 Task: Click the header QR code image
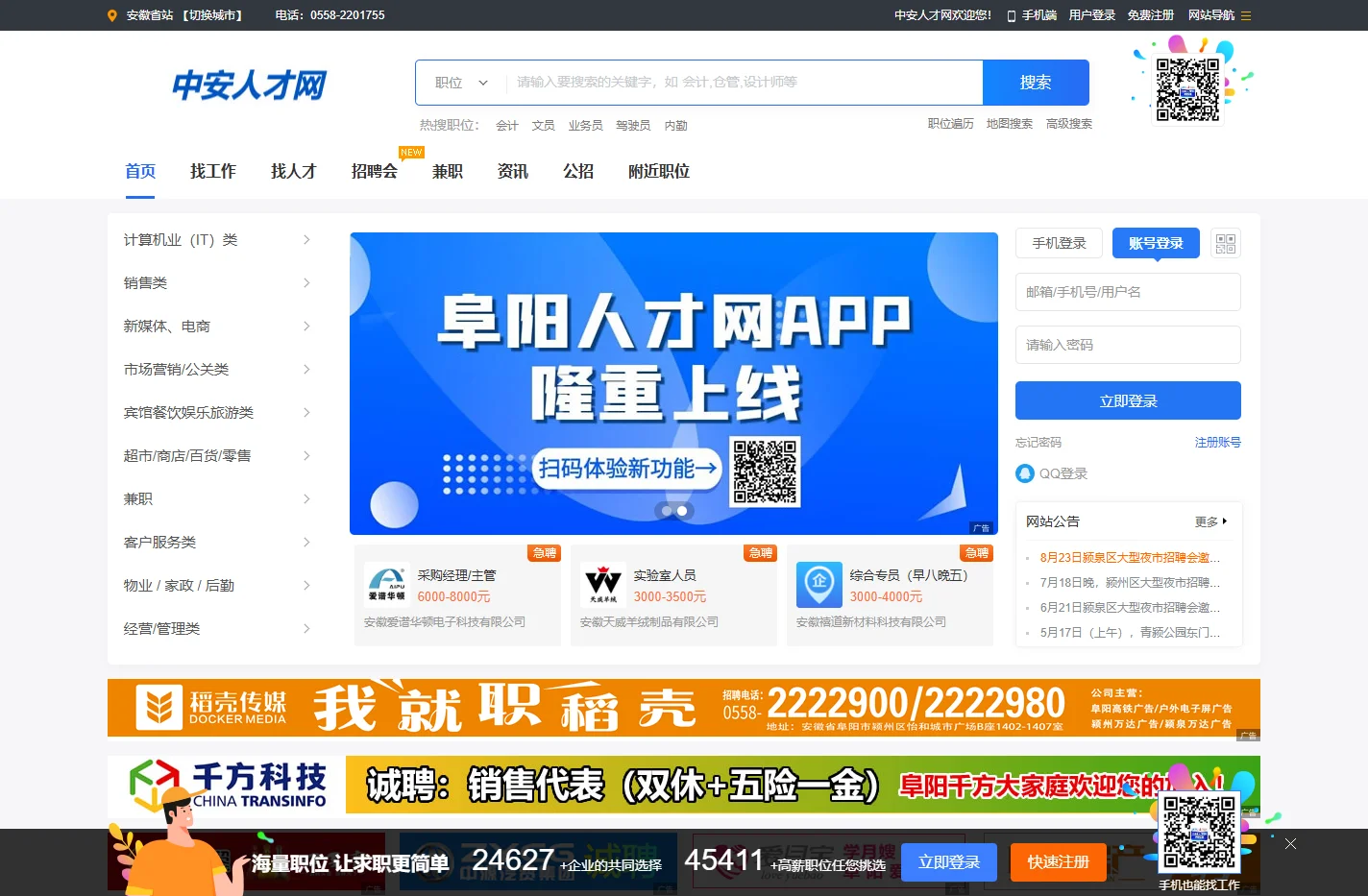tap(1187, 89)
